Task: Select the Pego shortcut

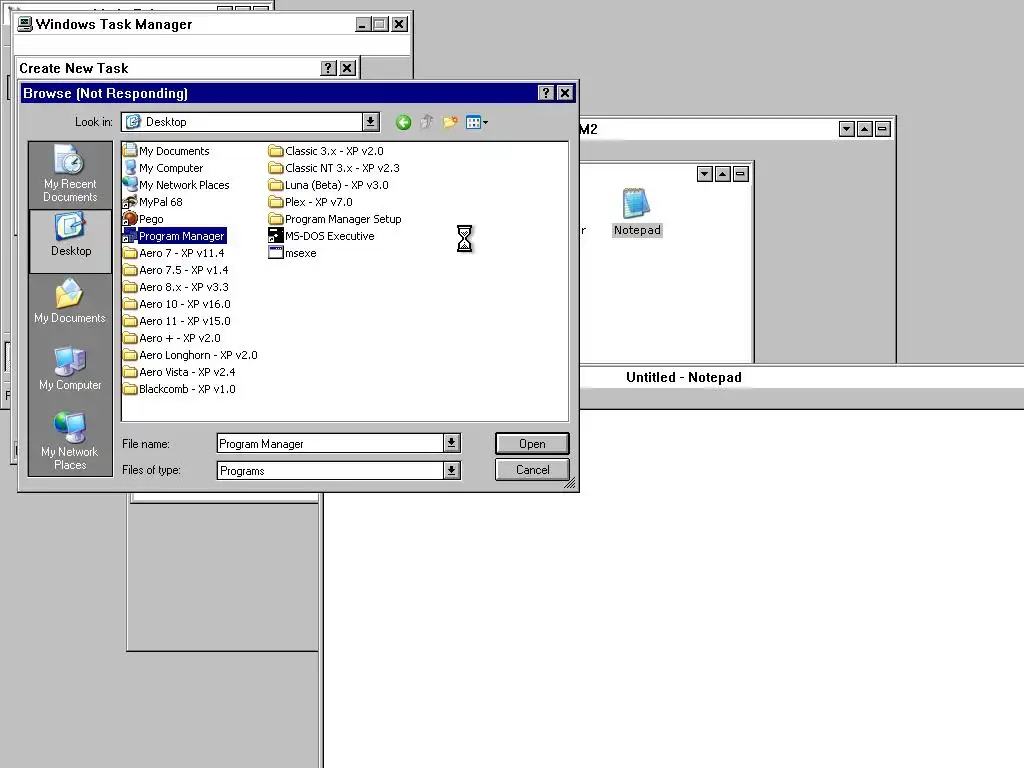Action: pyautogui.click(x=143, y=219)
